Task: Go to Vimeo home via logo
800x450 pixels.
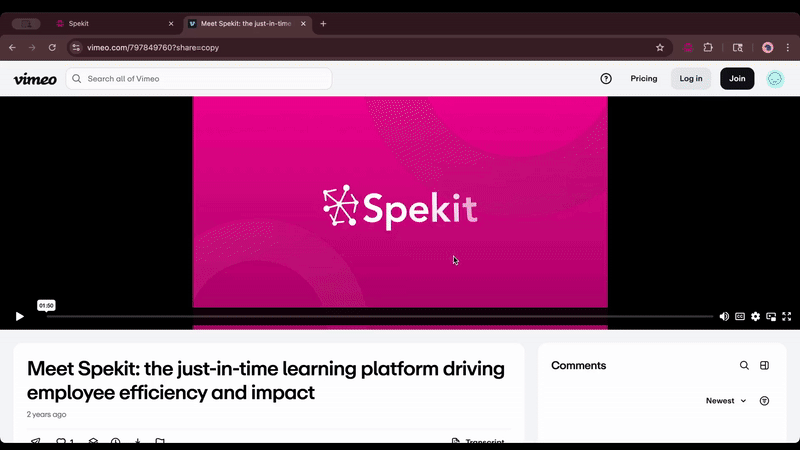Action: tap(35, 79)
